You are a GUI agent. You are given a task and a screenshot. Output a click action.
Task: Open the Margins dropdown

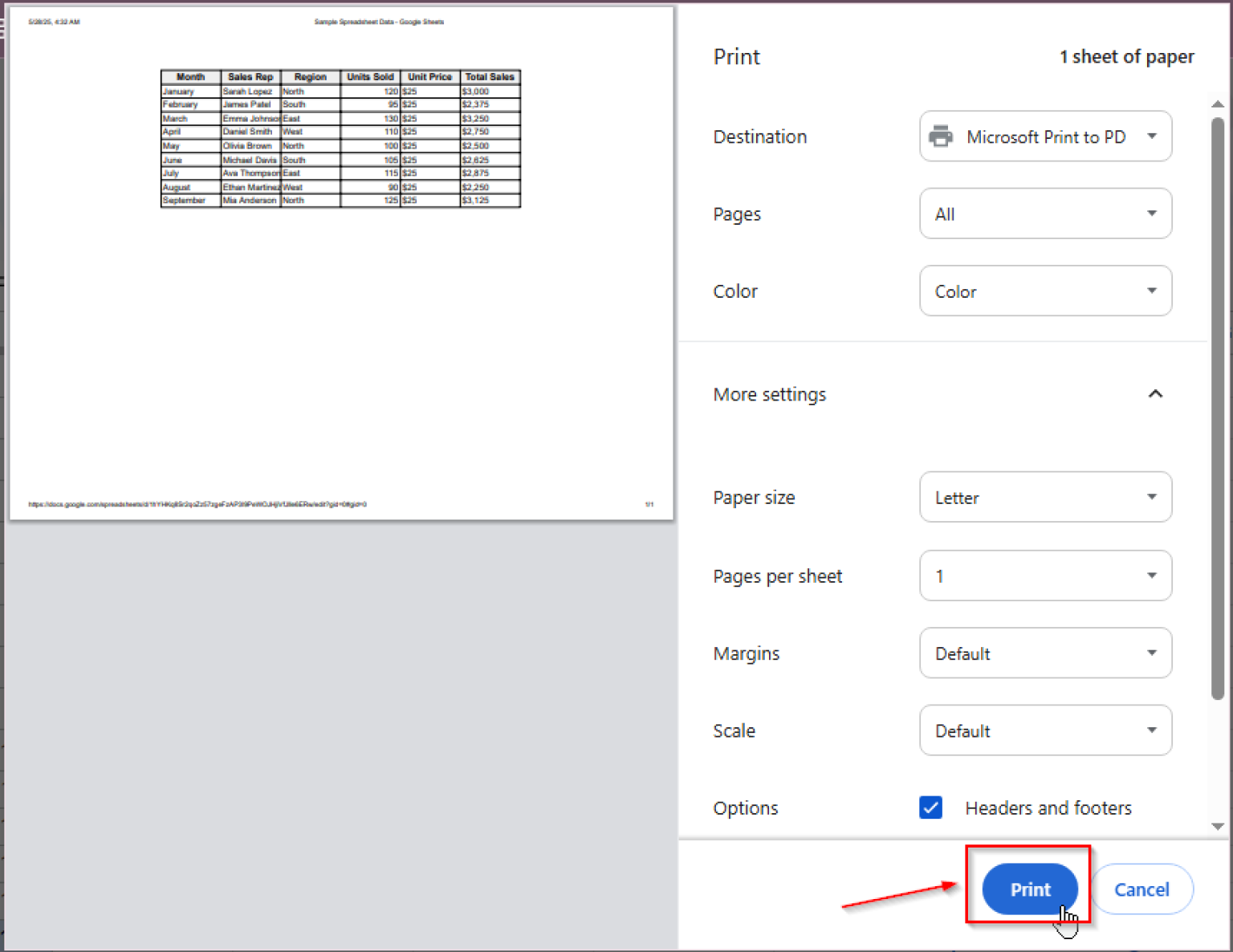[x=1044, y=653]
